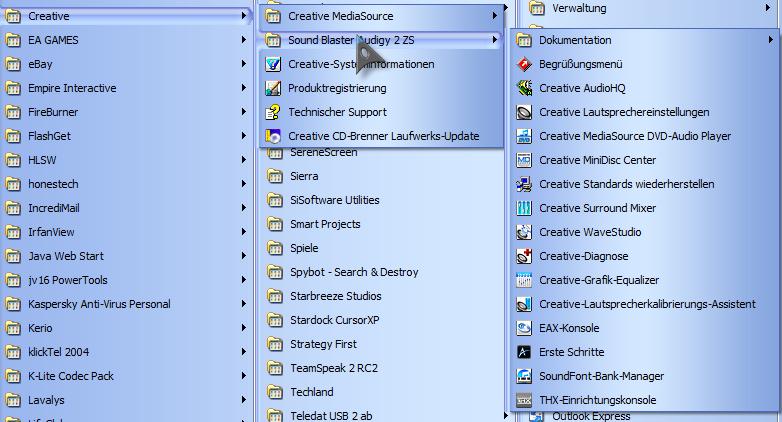The width and height of the screenshot is (782, 422).
Task: Open the EAX-Konsole icon
Action: 524,328
